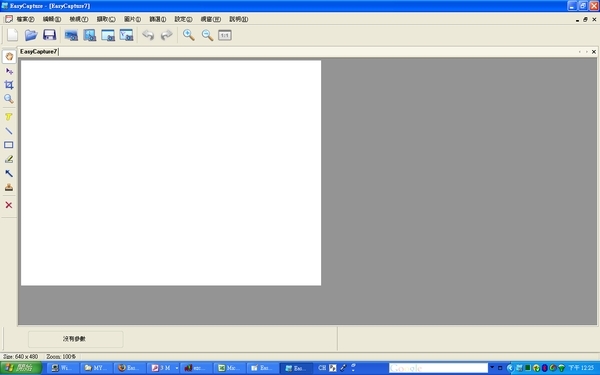Screen dimensions: 600x375
Task: Switch to the 3 M taskbar button
Action: 163,368
